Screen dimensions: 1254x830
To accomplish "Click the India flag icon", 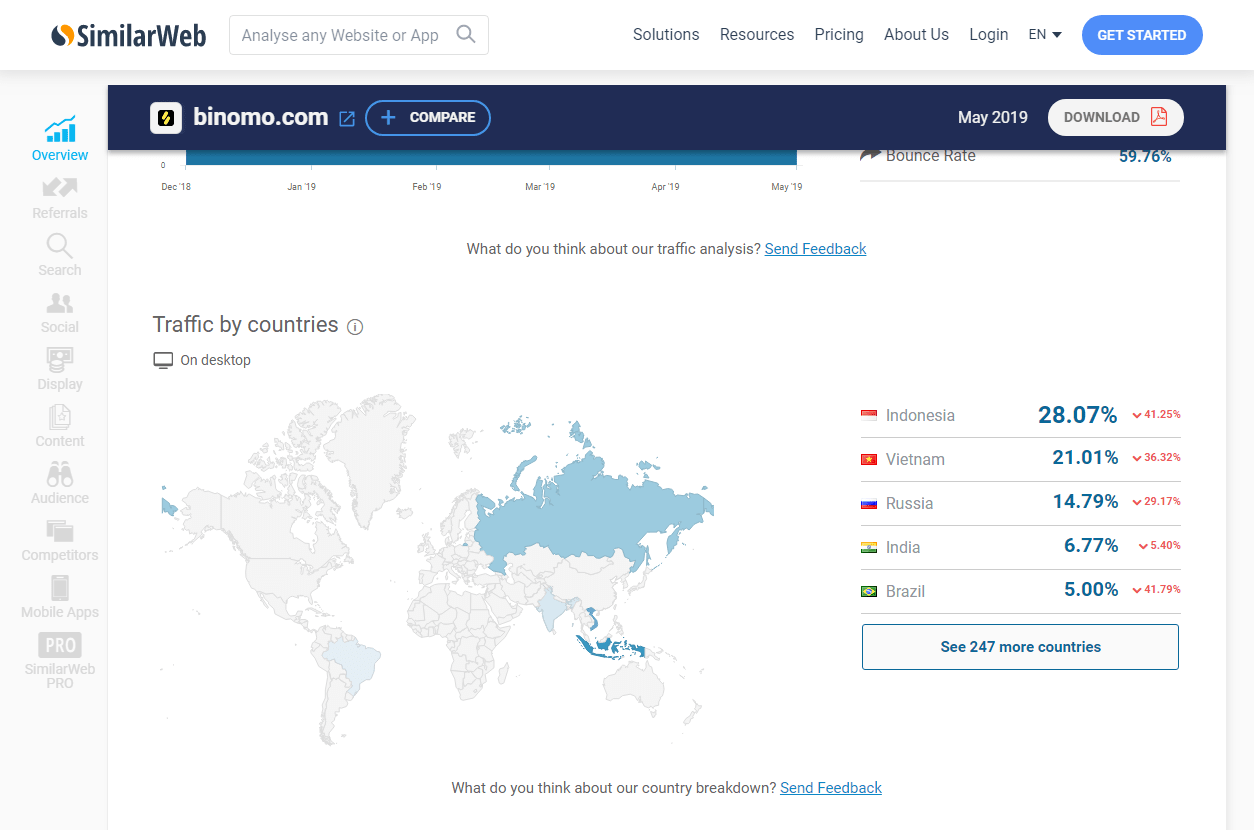I will tap(869, 547).
